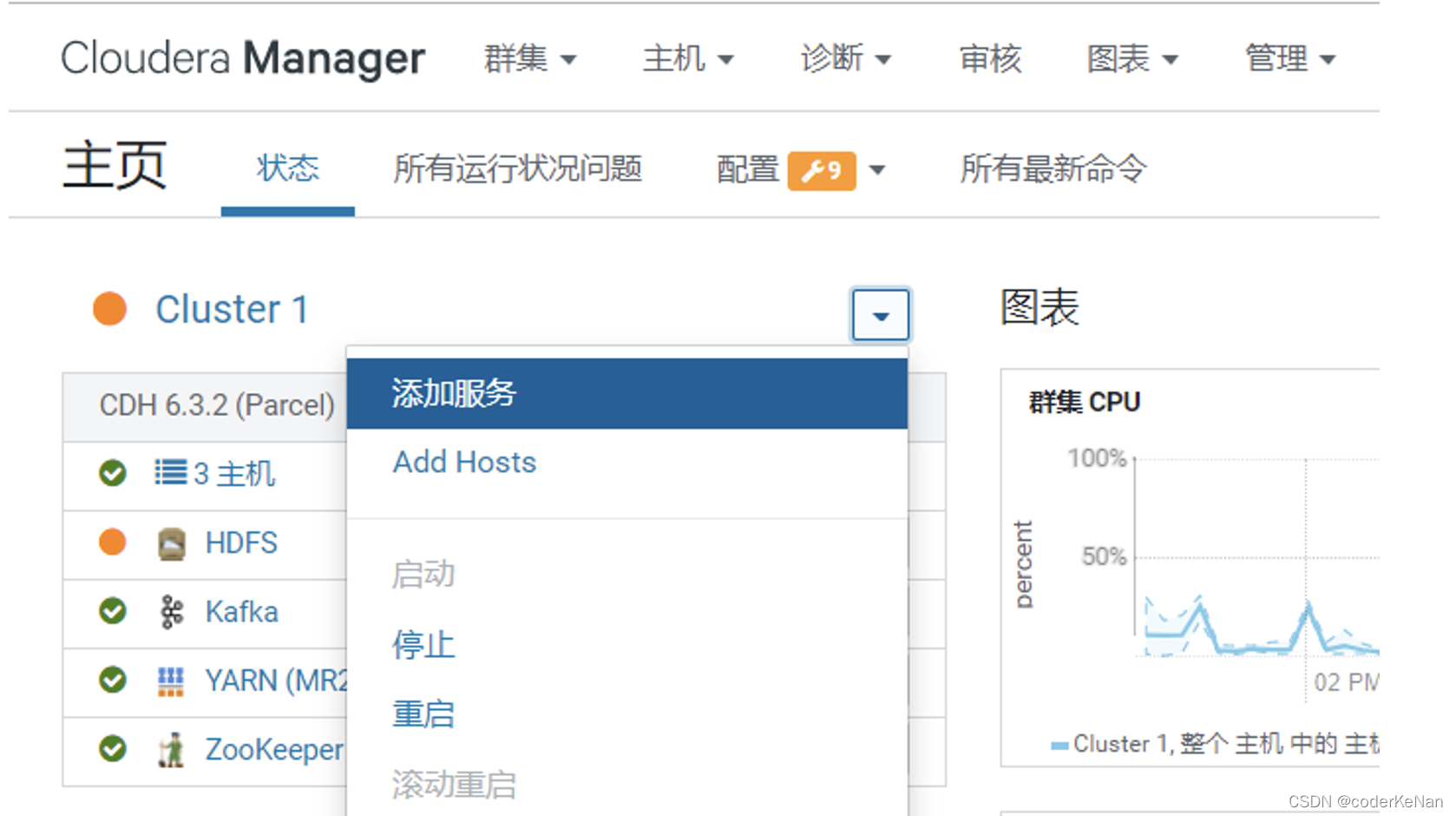Click the 群集 CPU chart plot
Image resolution: width=1456 pixels, height=816 pixels.
click(1256, 557)
